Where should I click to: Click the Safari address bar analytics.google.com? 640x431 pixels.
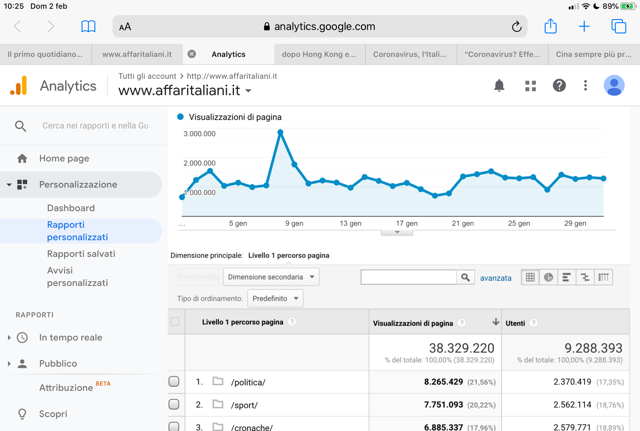point(320,27)
